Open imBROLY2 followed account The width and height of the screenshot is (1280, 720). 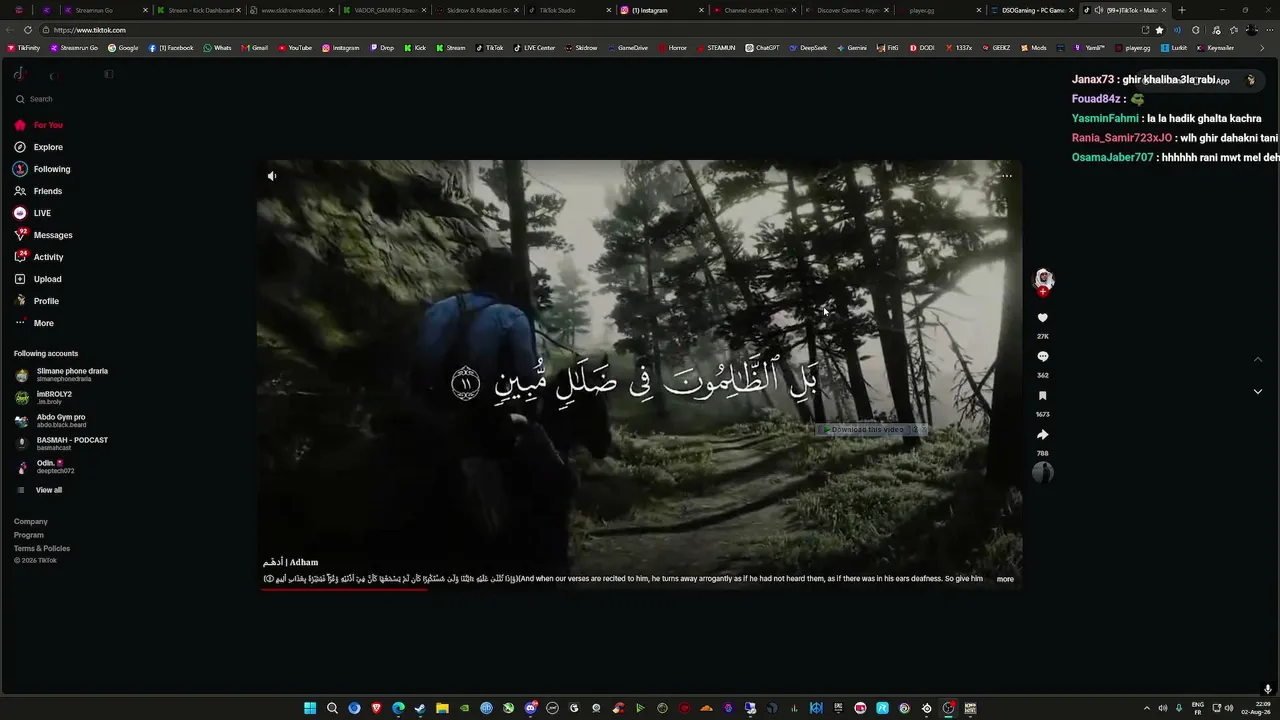coord(44,398)
